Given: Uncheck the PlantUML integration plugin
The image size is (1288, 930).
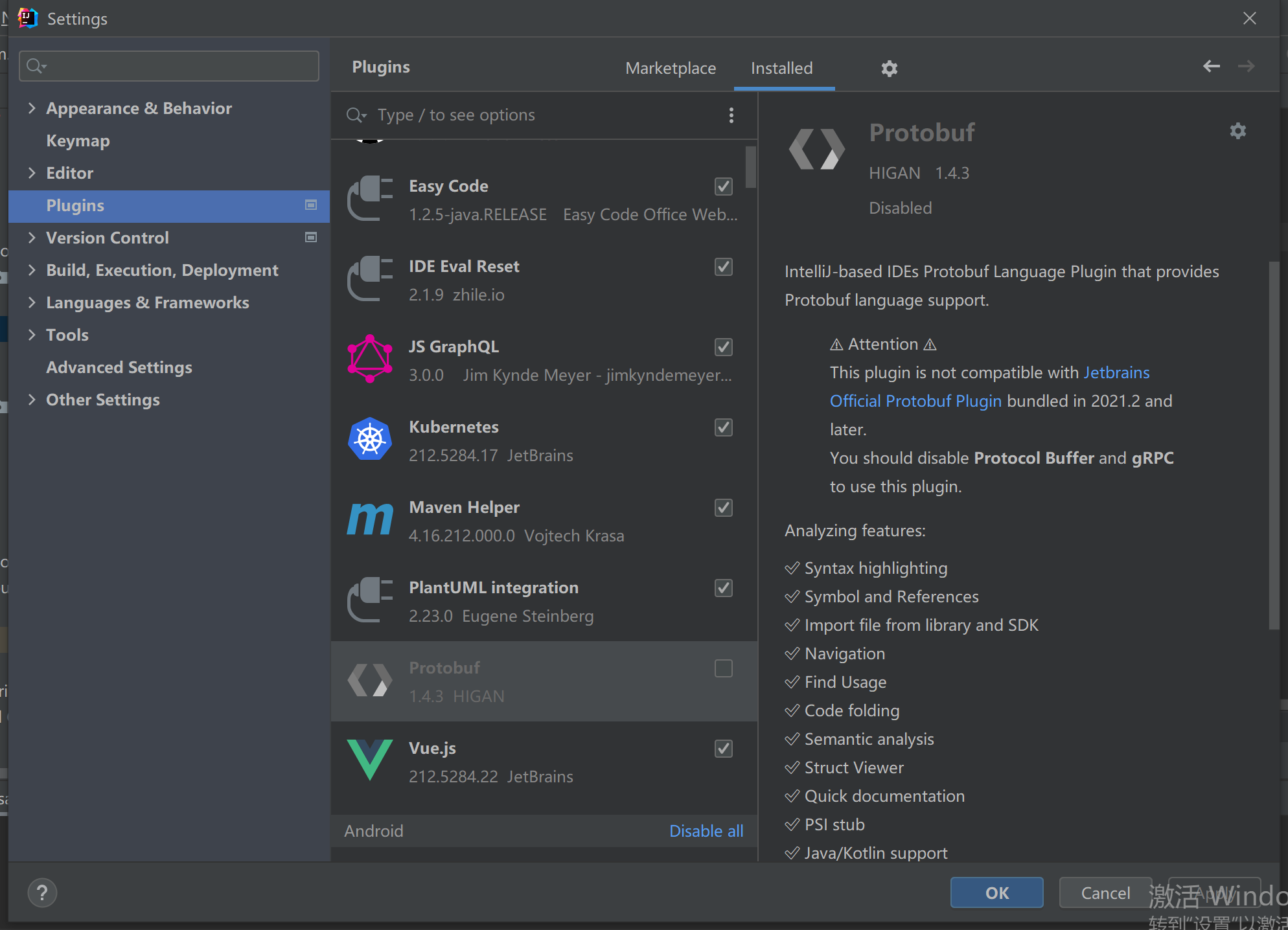Looking at the screenshot, I should (723, 588).
